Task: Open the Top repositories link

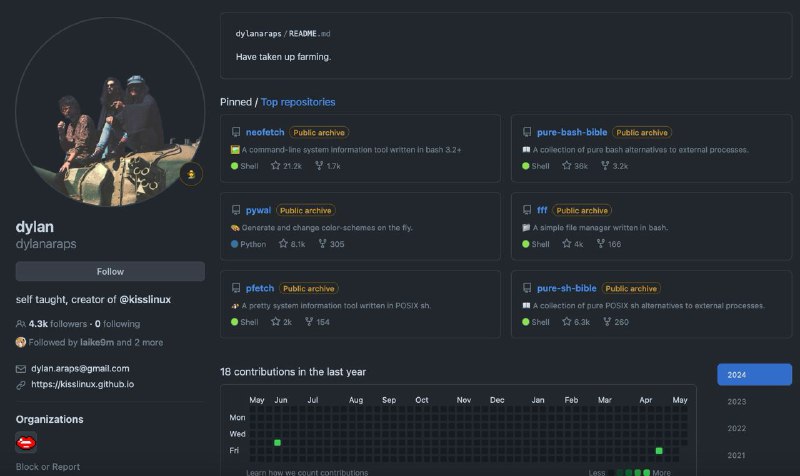Action: pyautogui.click(x=298, y=102)
